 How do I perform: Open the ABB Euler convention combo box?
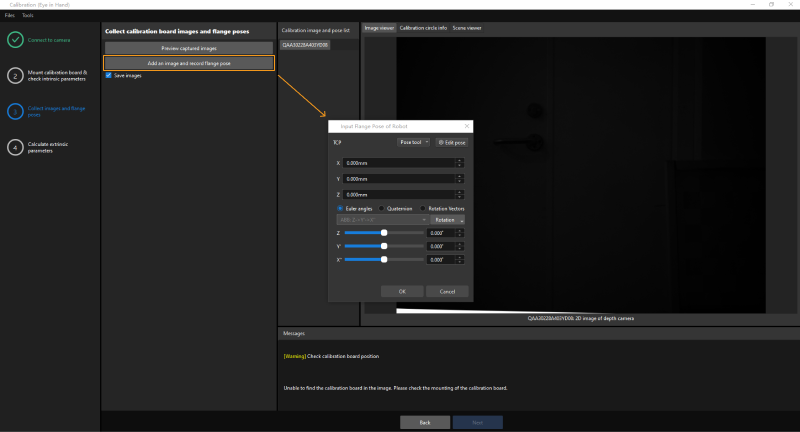[x=382, y=219]
